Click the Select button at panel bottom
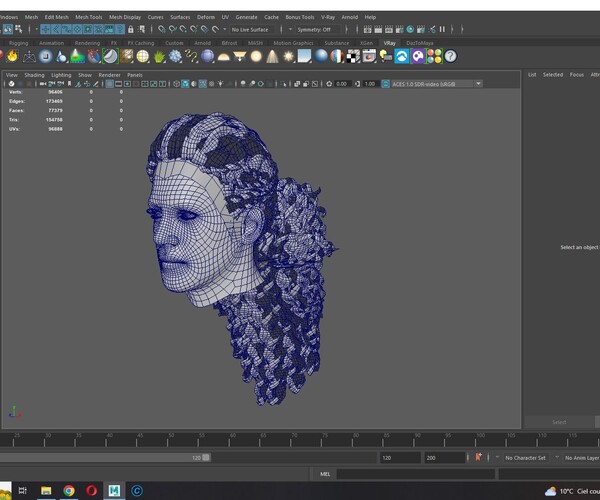Screen dimensions: 600x500 [x=559, y=422]
